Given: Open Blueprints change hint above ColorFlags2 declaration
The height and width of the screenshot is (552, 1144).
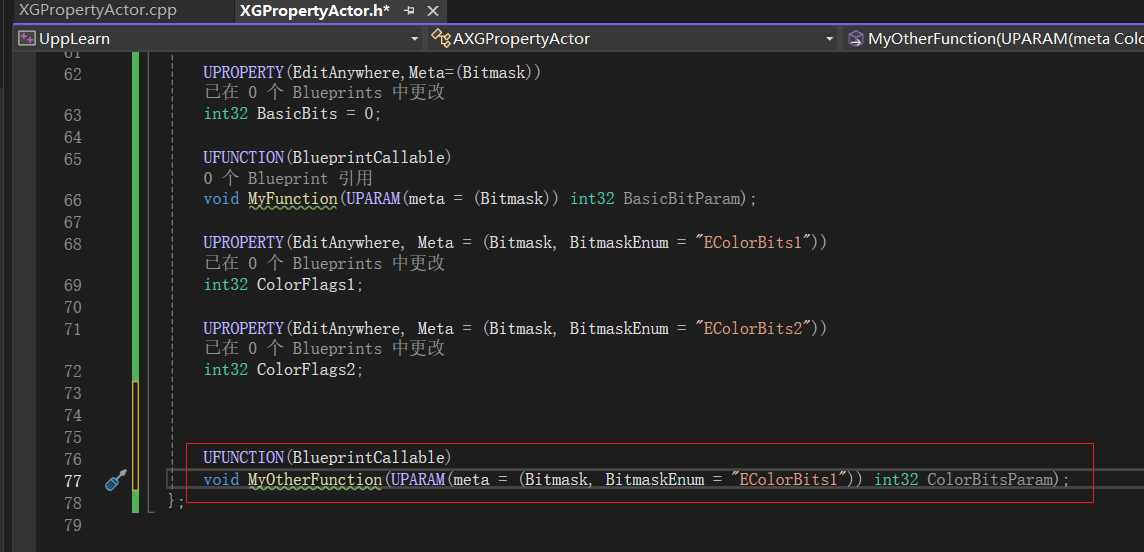Looking at the screenshot, I should [x=324, y=349].
